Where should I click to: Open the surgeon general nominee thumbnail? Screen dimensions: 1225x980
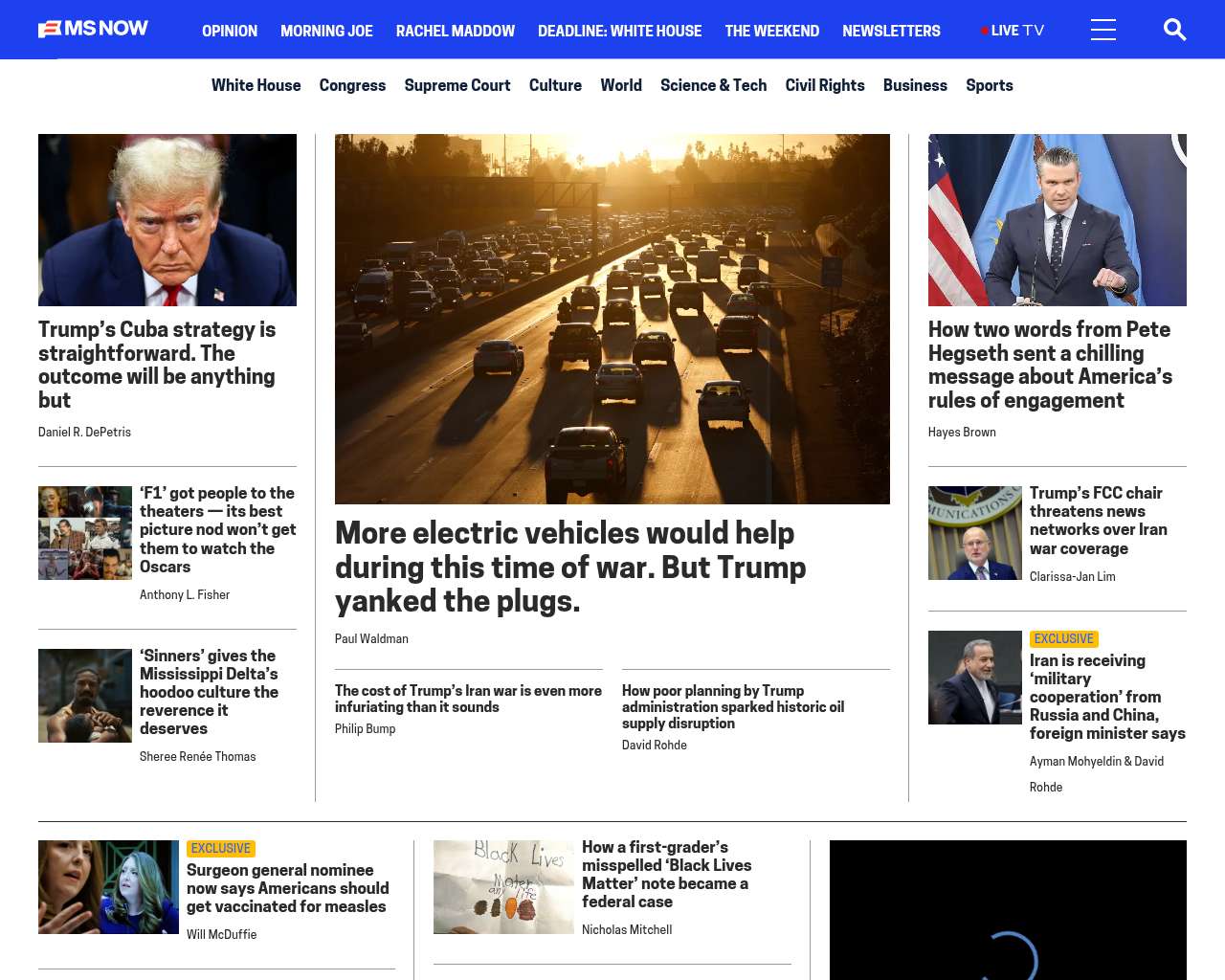point(108,887)
